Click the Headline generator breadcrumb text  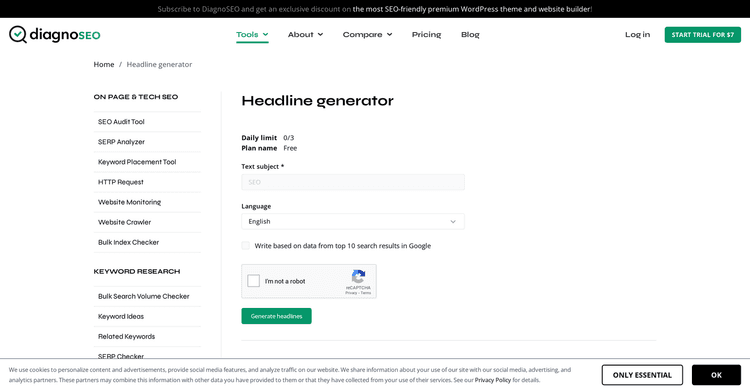click(159, 64)
